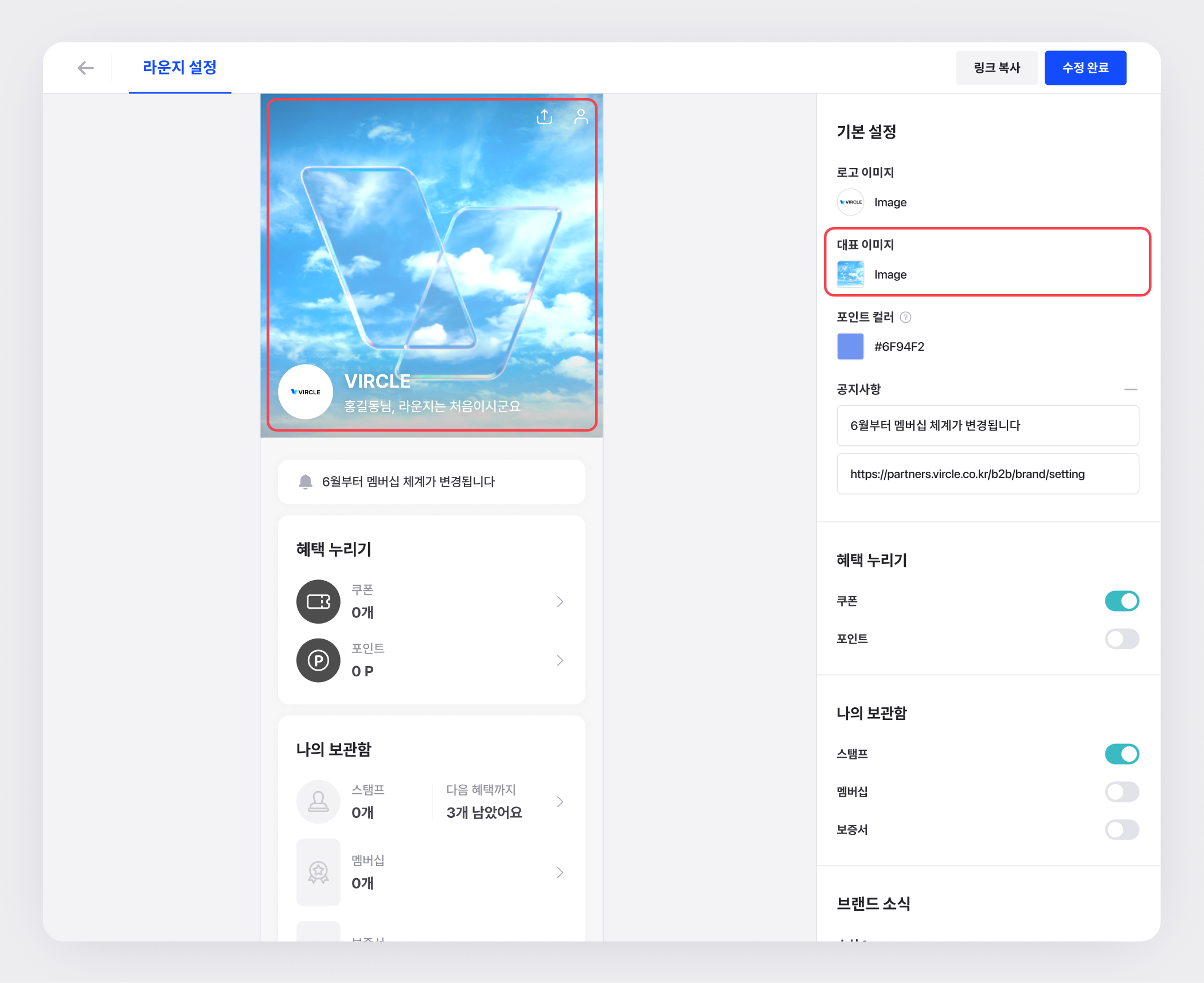This screenshot has width=1204, height=983.
Task: Click the 링크 복사 button
Action: 996,68
